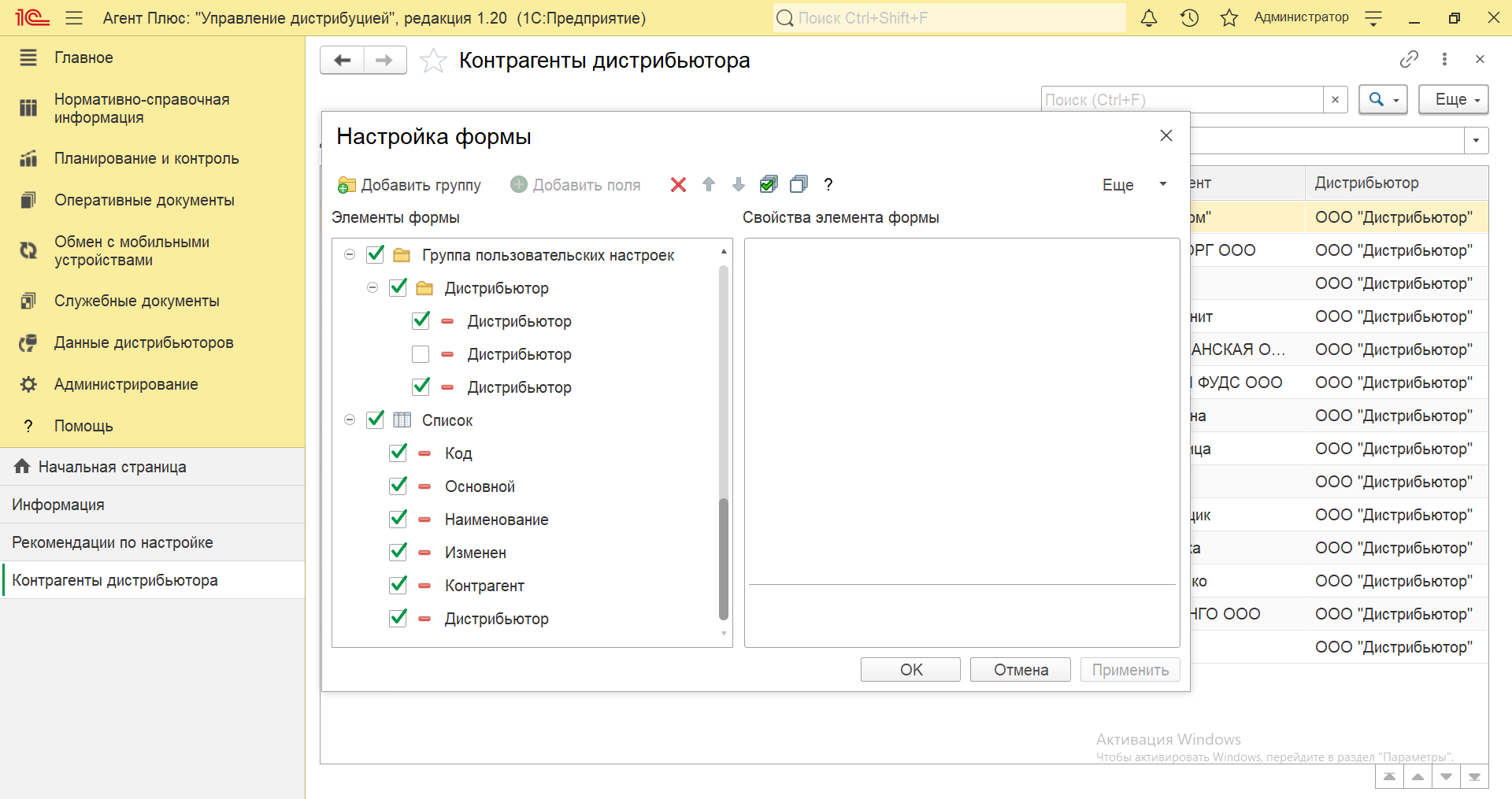The height and width of the screenshot is (799, 1512).
Task: Uncheck Основной column checkbox
Action: point(398,486)
